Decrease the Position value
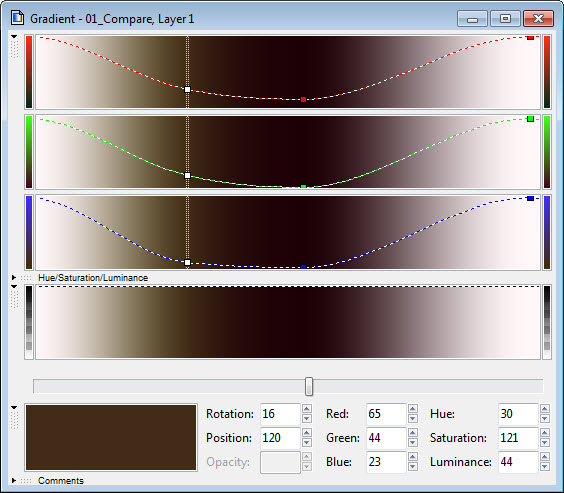This screenshot has width=564, height=493. pyautogui.click(x=306, y=443)
